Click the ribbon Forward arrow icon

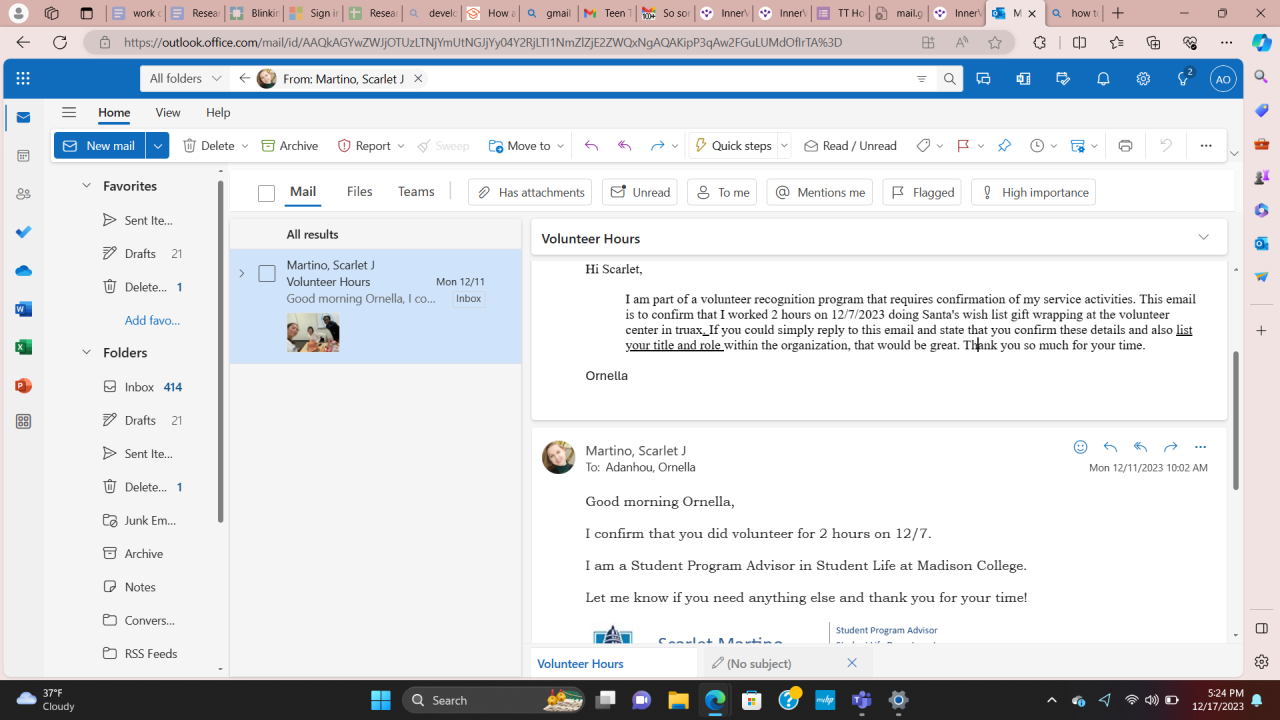pos(657,146)
